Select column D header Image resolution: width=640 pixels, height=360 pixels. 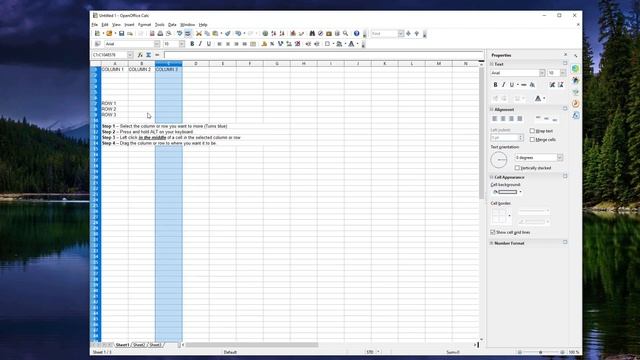click(196, 64)
